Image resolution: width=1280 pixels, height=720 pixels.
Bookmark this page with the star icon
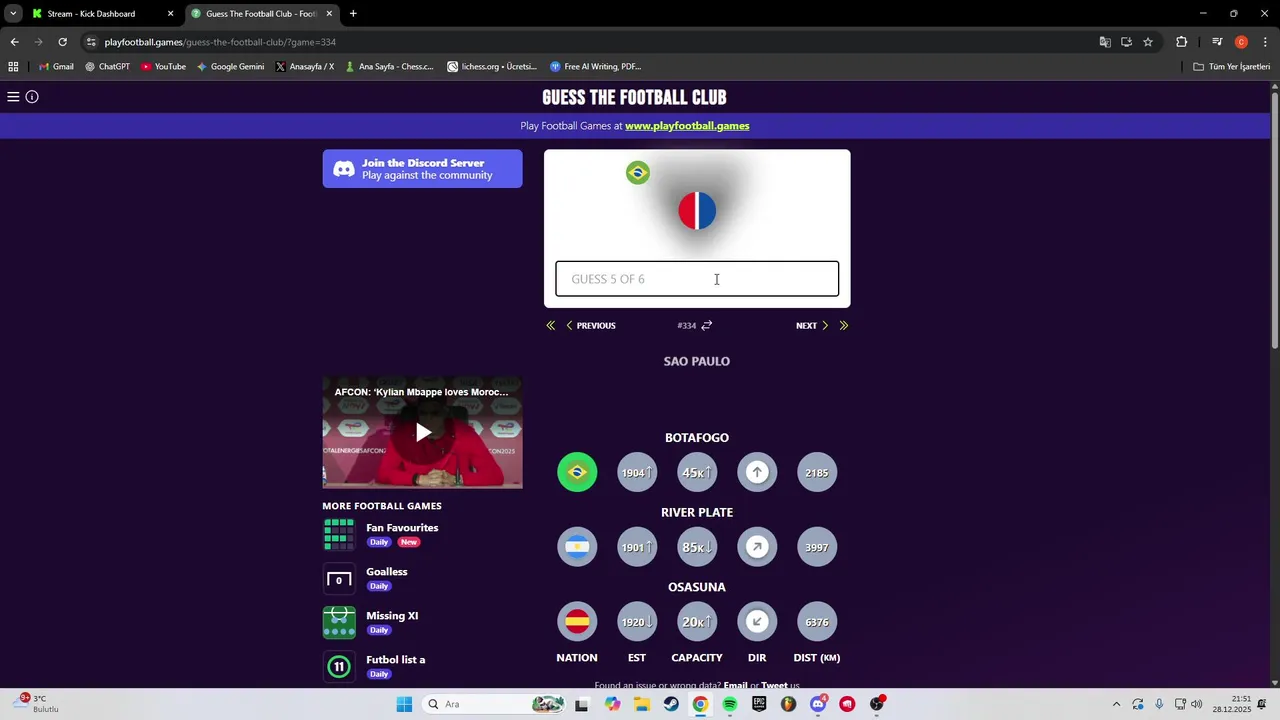(1148, 42)
